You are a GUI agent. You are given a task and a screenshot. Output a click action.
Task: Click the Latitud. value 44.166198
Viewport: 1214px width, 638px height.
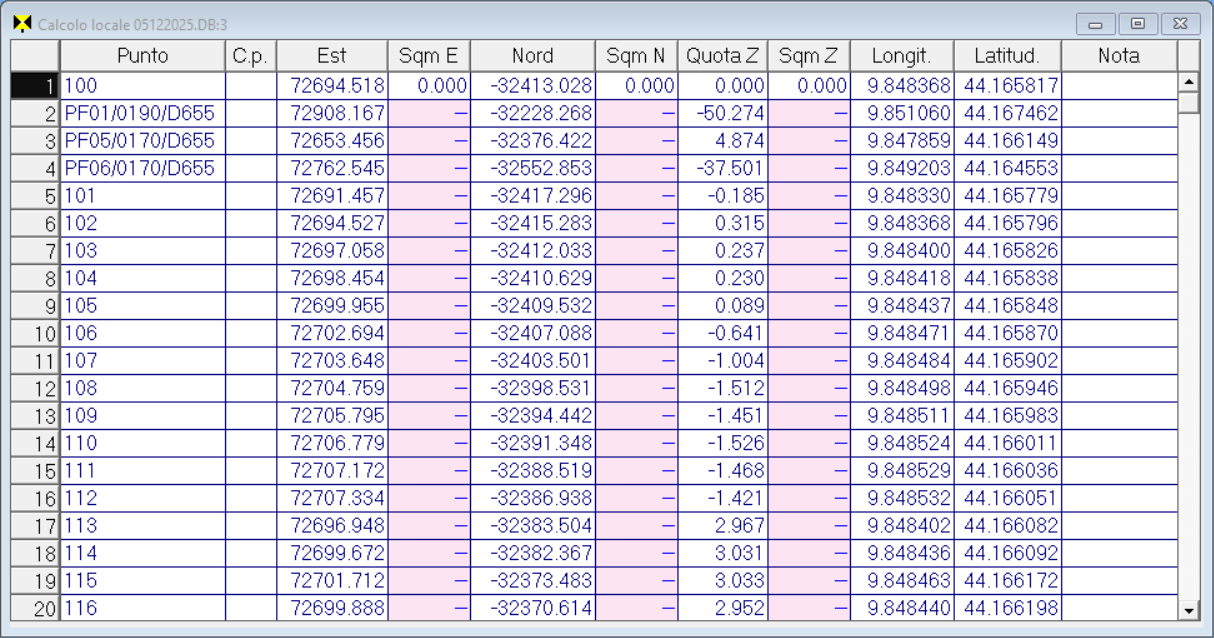point(1007,607)
